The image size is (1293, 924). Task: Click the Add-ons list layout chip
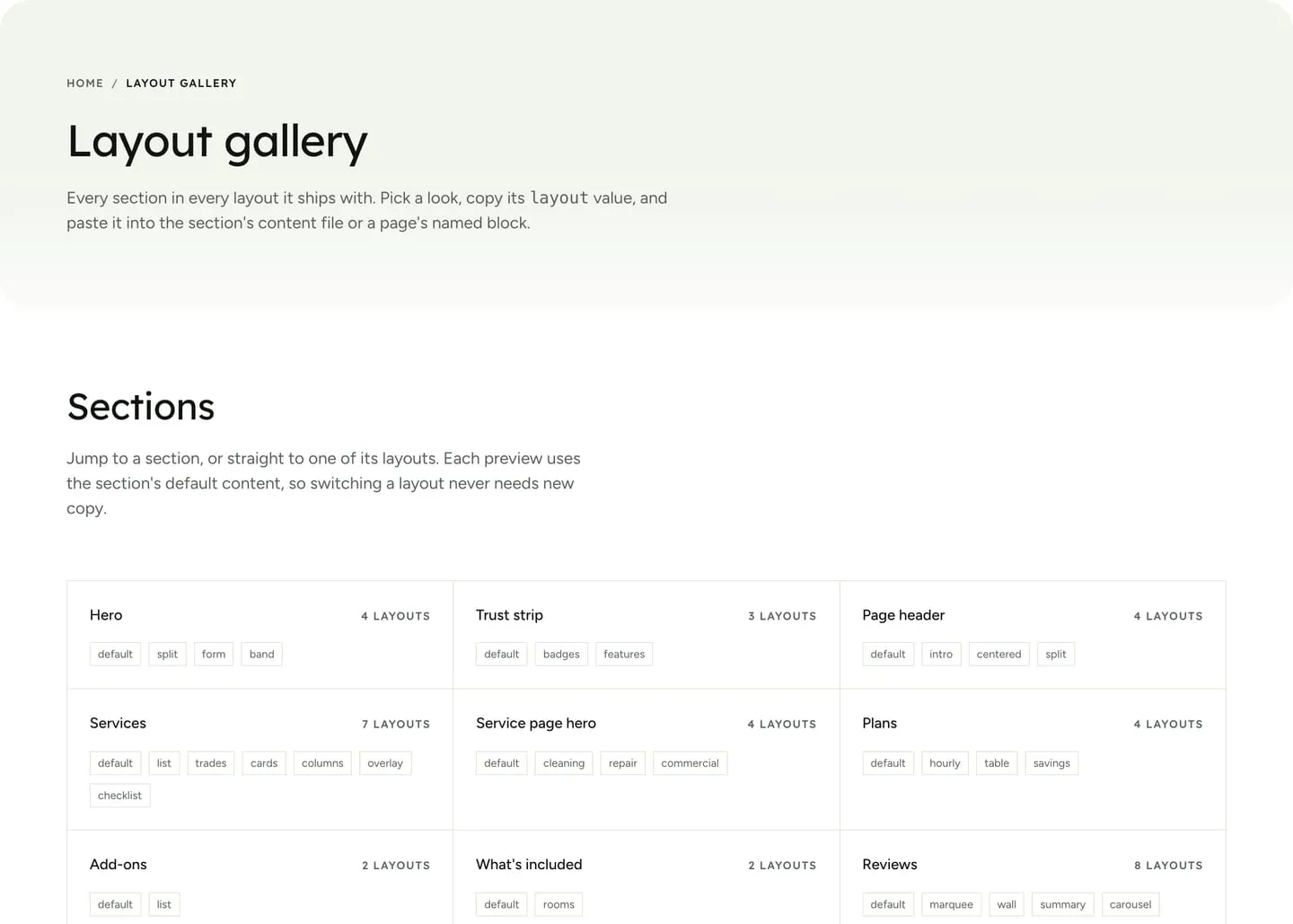[x=163, y=904]
